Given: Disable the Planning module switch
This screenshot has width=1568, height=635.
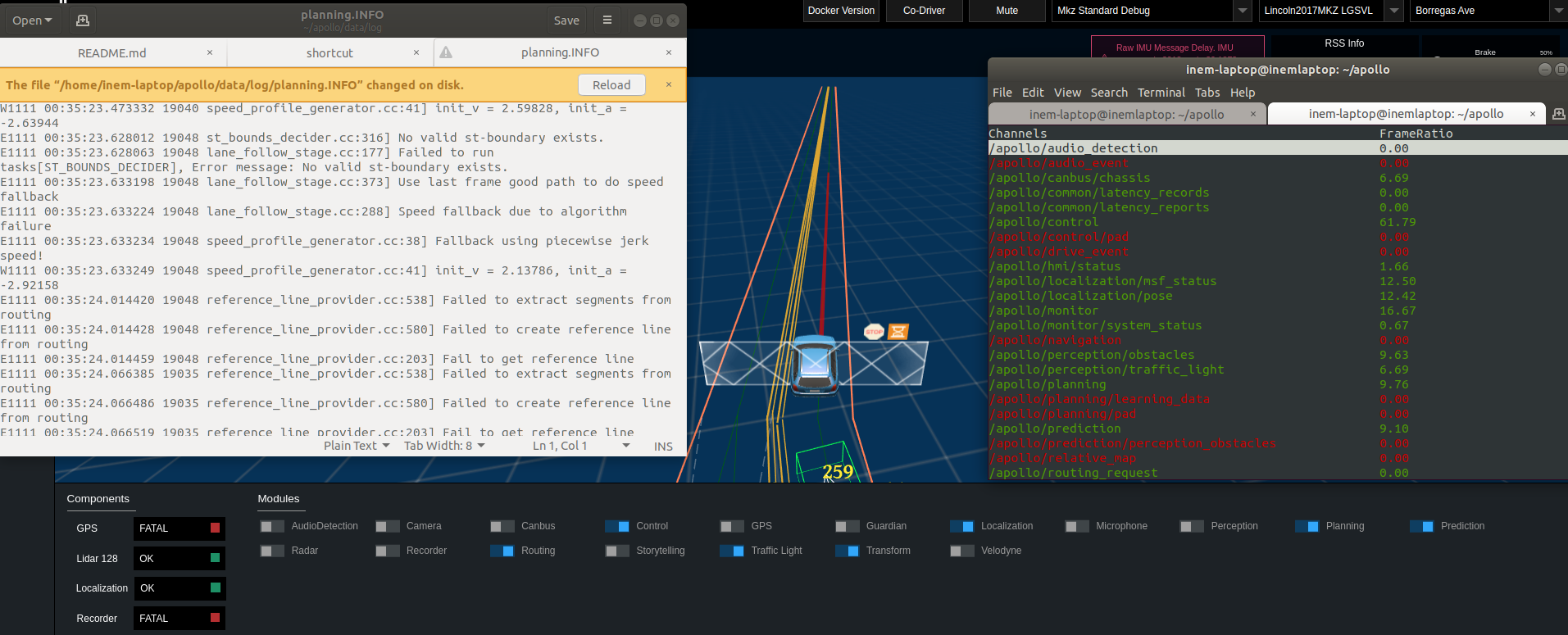Looking at the screenshot, I should coord(1307,526).
